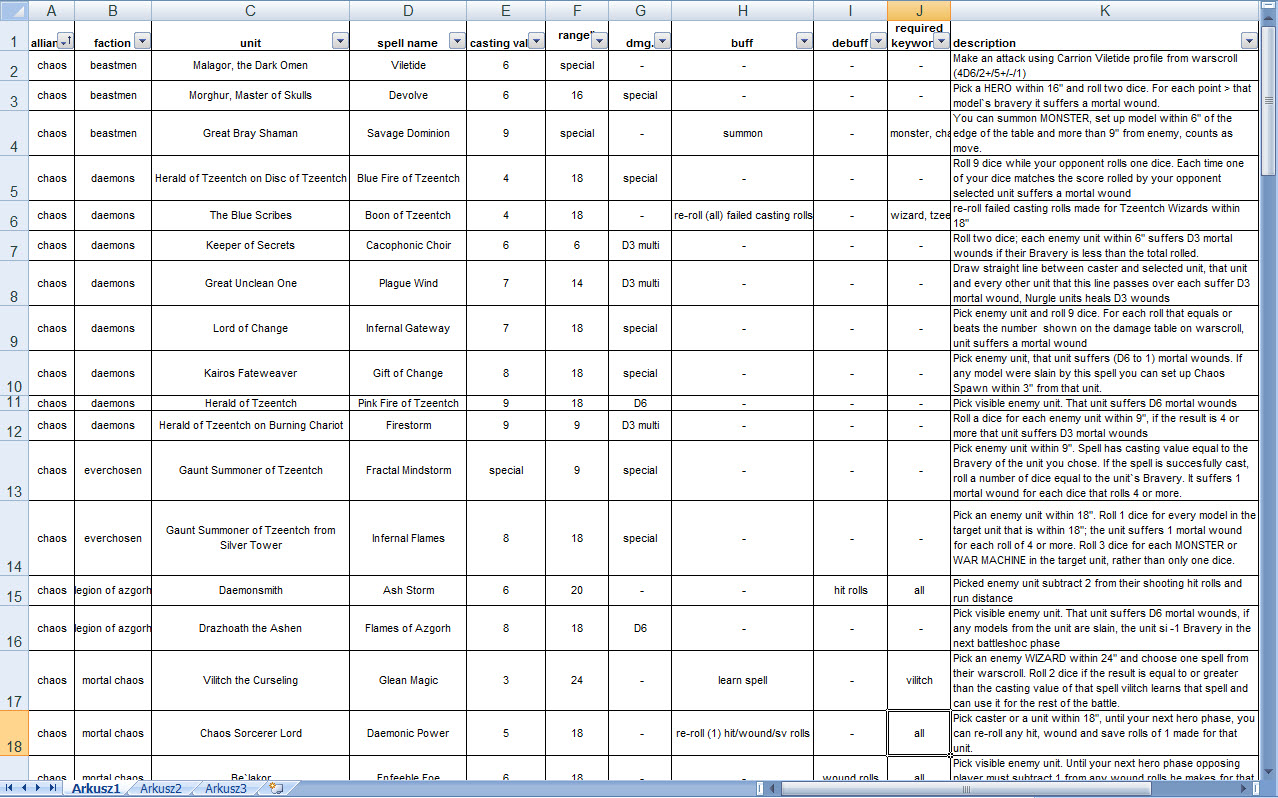Click the 'Vilitch the Curseling' unit cell
The height and width of the screenshot is (798, 1278).
click(x=250, y=680)
